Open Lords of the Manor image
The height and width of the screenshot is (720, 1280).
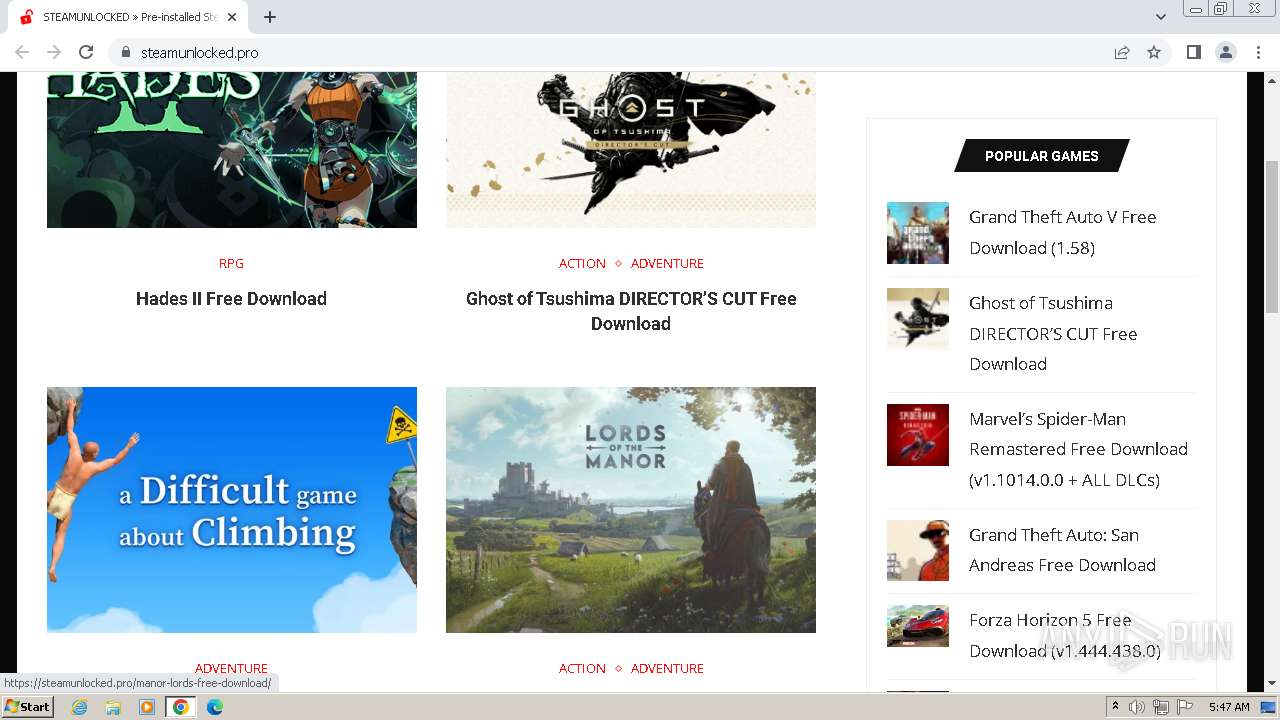[631, 510]
